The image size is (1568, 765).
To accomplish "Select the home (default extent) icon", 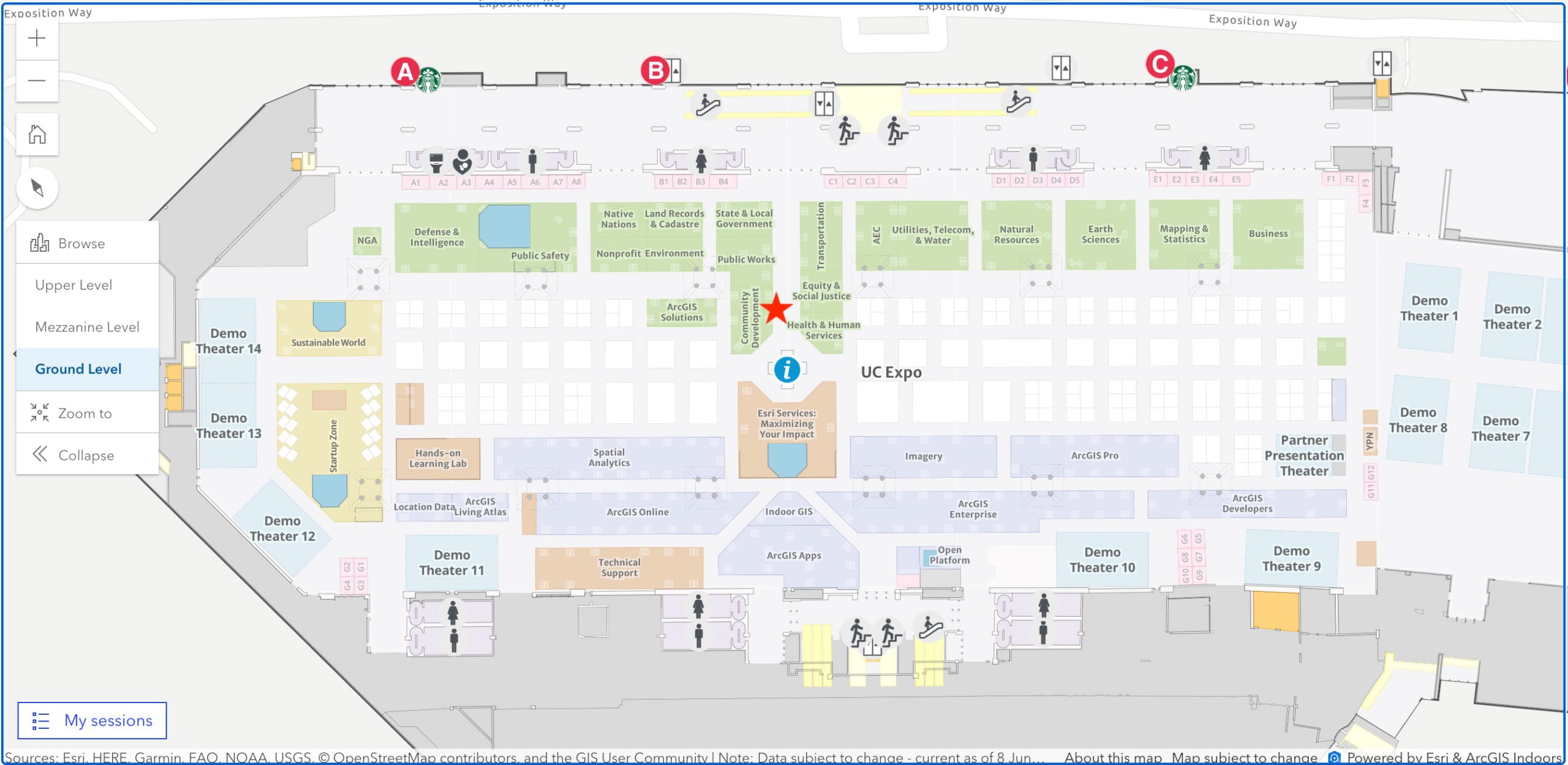I will (x=37, y=134).
